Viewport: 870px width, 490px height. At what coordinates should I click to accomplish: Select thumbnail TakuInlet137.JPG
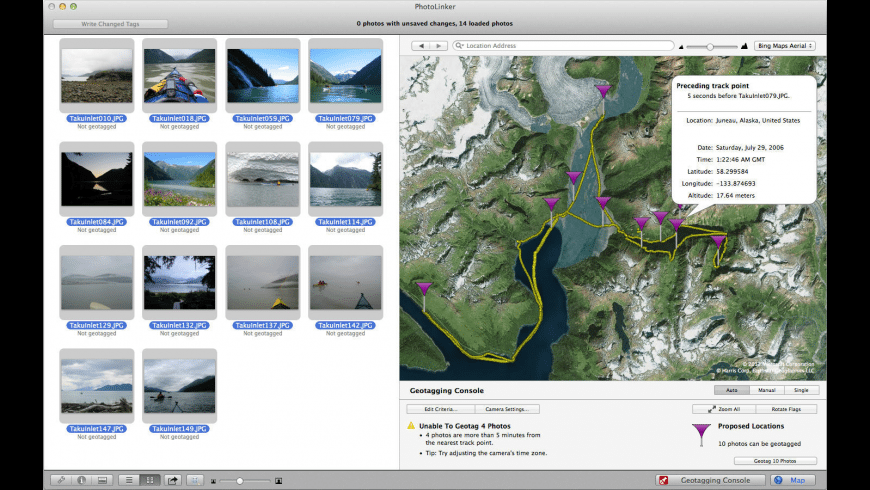click(263, 282)
